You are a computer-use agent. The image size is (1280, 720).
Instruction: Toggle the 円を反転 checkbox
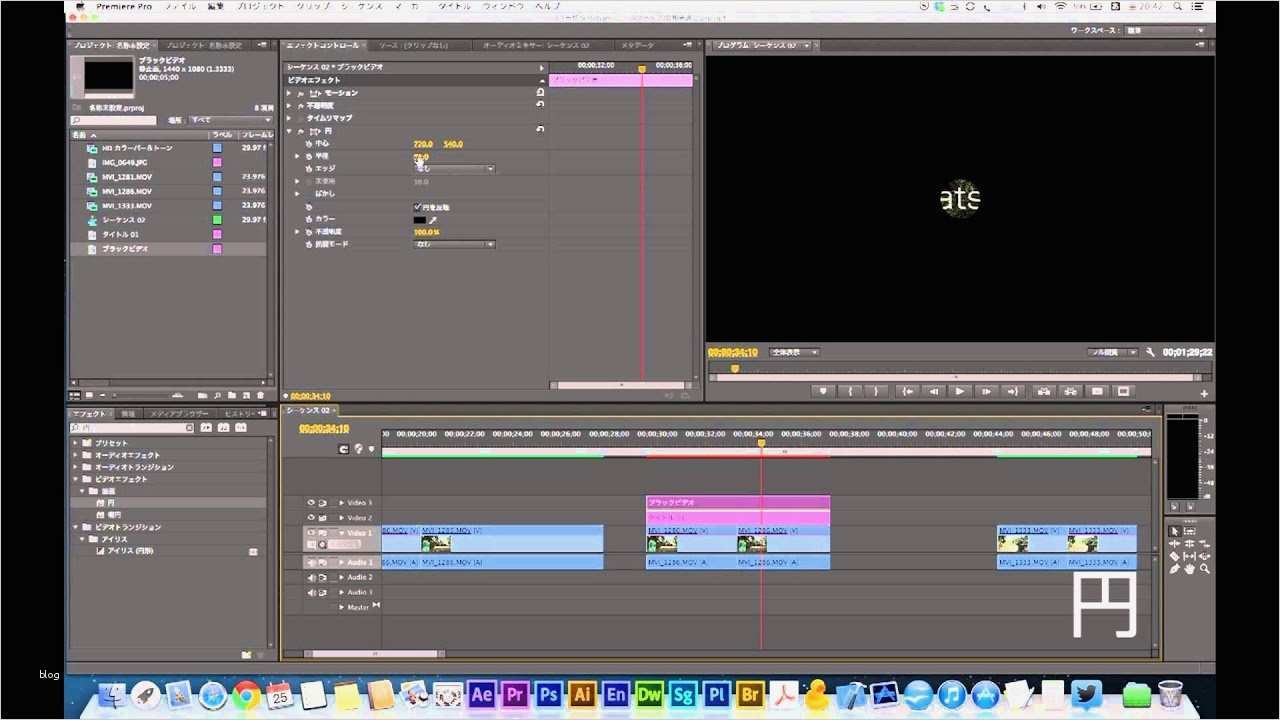(417, 207)
